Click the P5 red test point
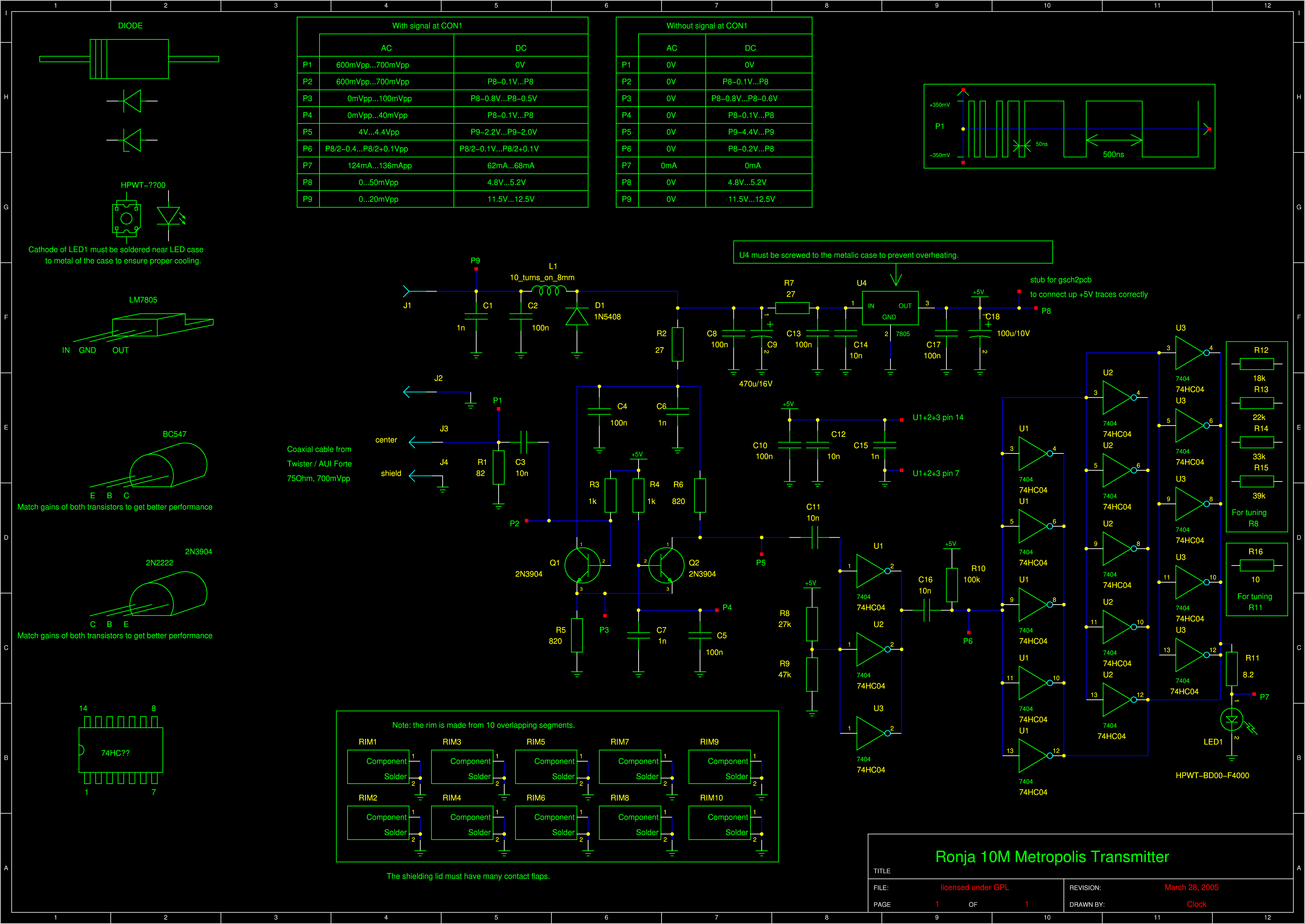The image size is (1305, 924). click(762, 554)
